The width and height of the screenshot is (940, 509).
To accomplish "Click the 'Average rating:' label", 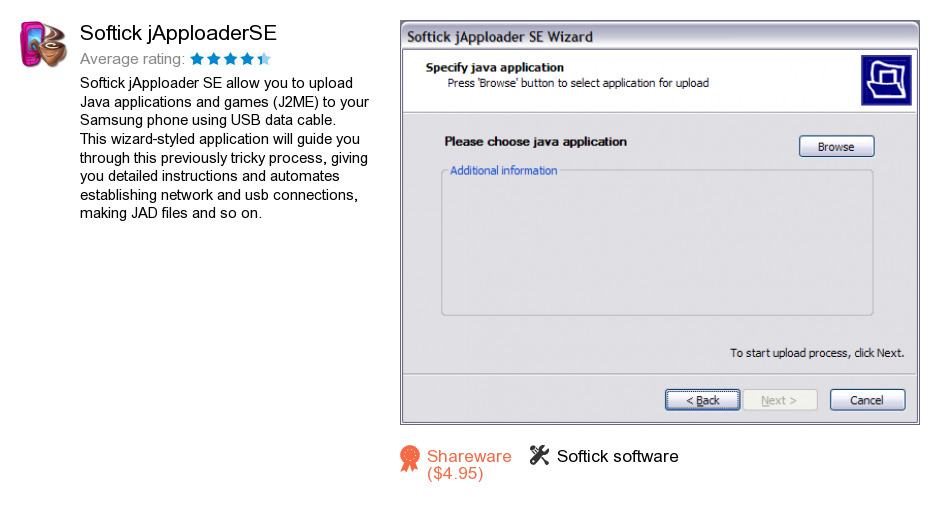I will (132, 59).
